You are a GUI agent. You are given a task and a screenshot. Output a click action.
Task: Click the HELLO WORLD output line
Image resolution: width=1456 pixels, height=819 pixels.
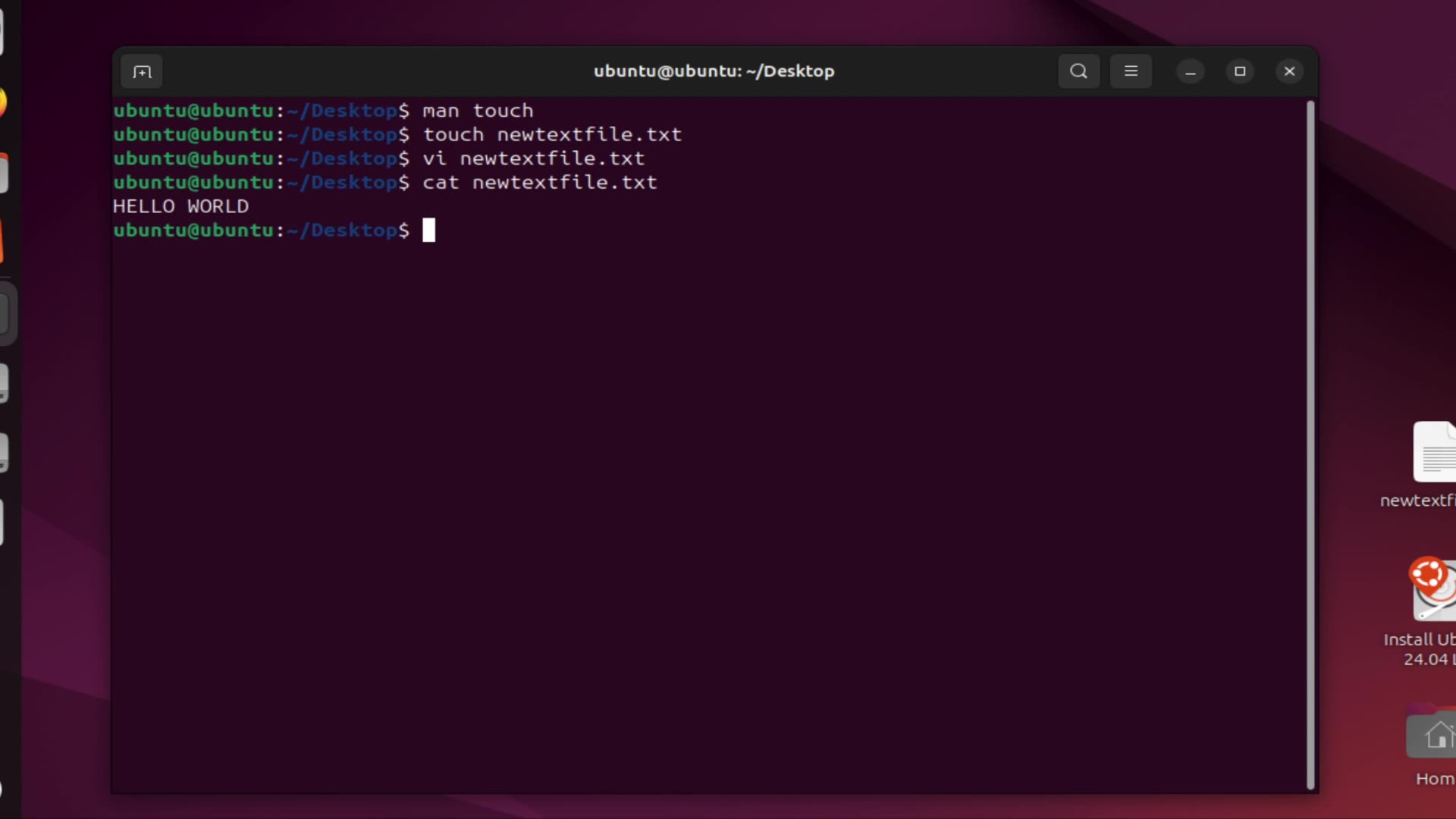[180, 206]
